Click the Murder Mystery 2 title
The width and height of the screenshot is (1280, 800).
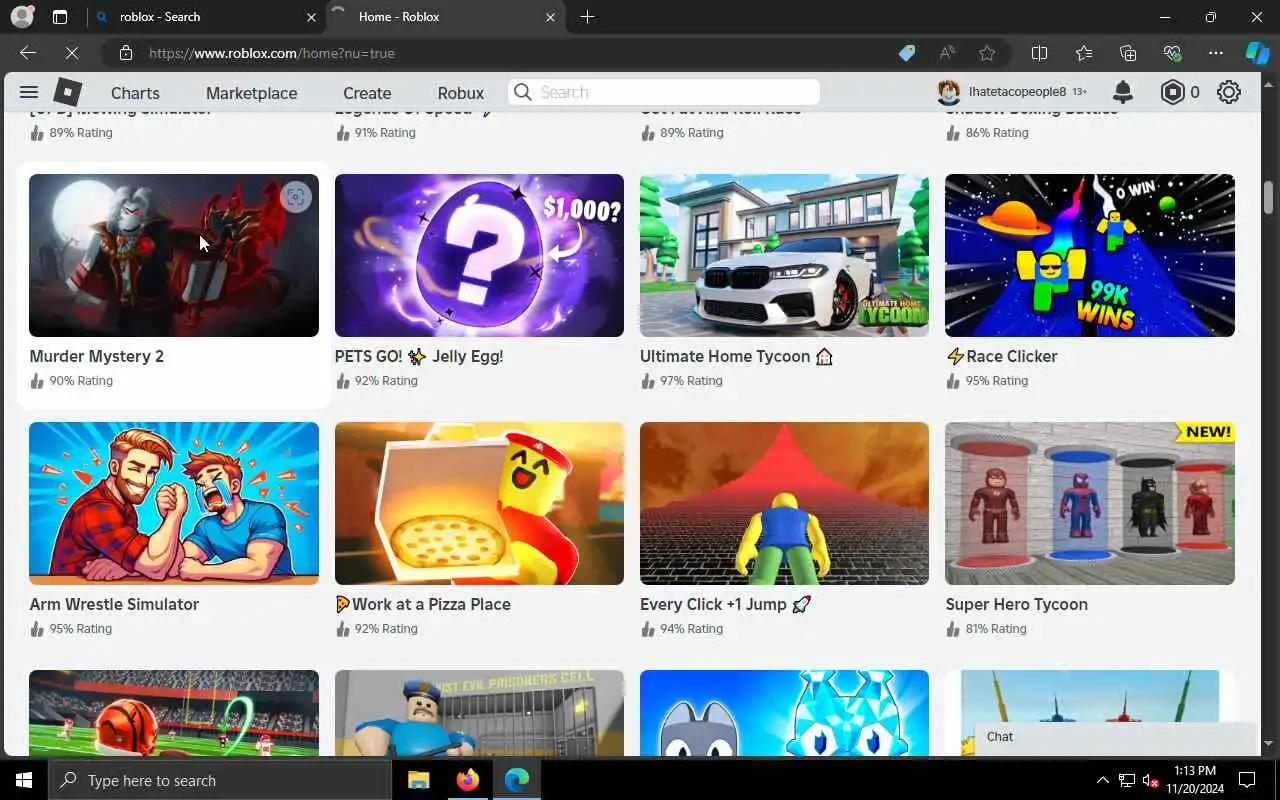pyautogui.click(x=97, y=356)
